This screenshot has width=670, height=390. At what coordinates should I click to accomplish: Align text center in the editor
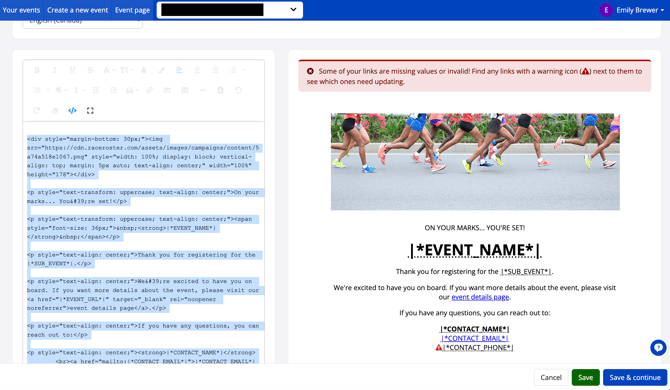pos(197,70)
